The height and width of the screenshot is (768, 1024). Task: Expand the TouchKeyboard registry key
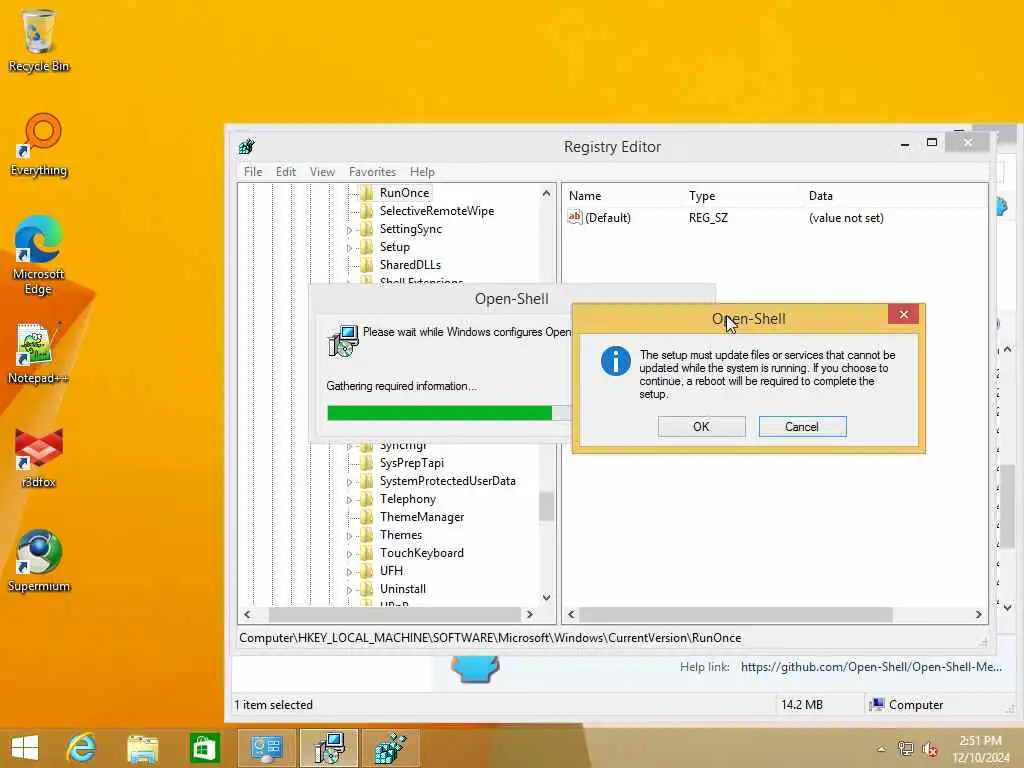[x=349, y=554]
